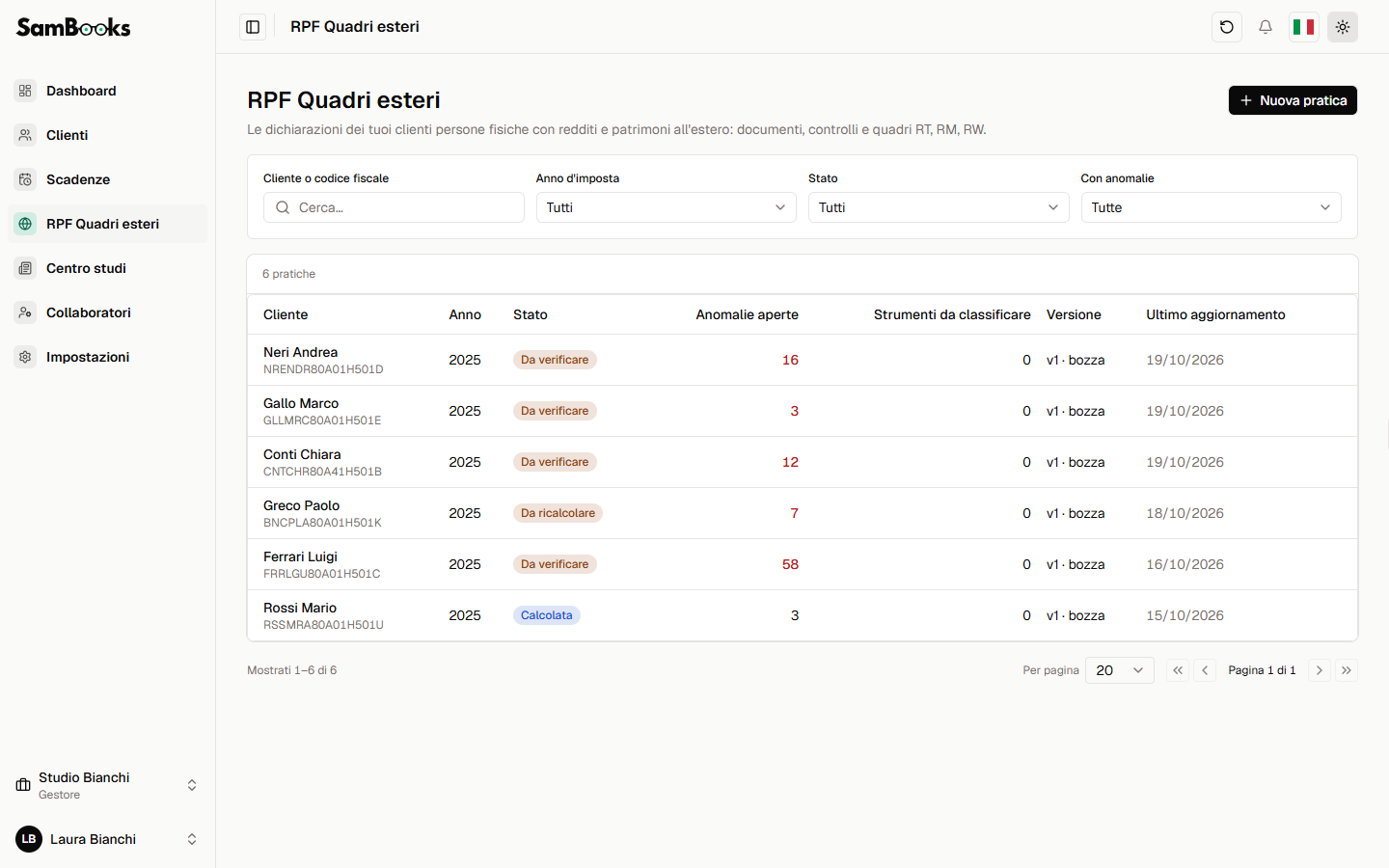Click the Clienti people icon
1389x868 pixels.
pos(25,135)
